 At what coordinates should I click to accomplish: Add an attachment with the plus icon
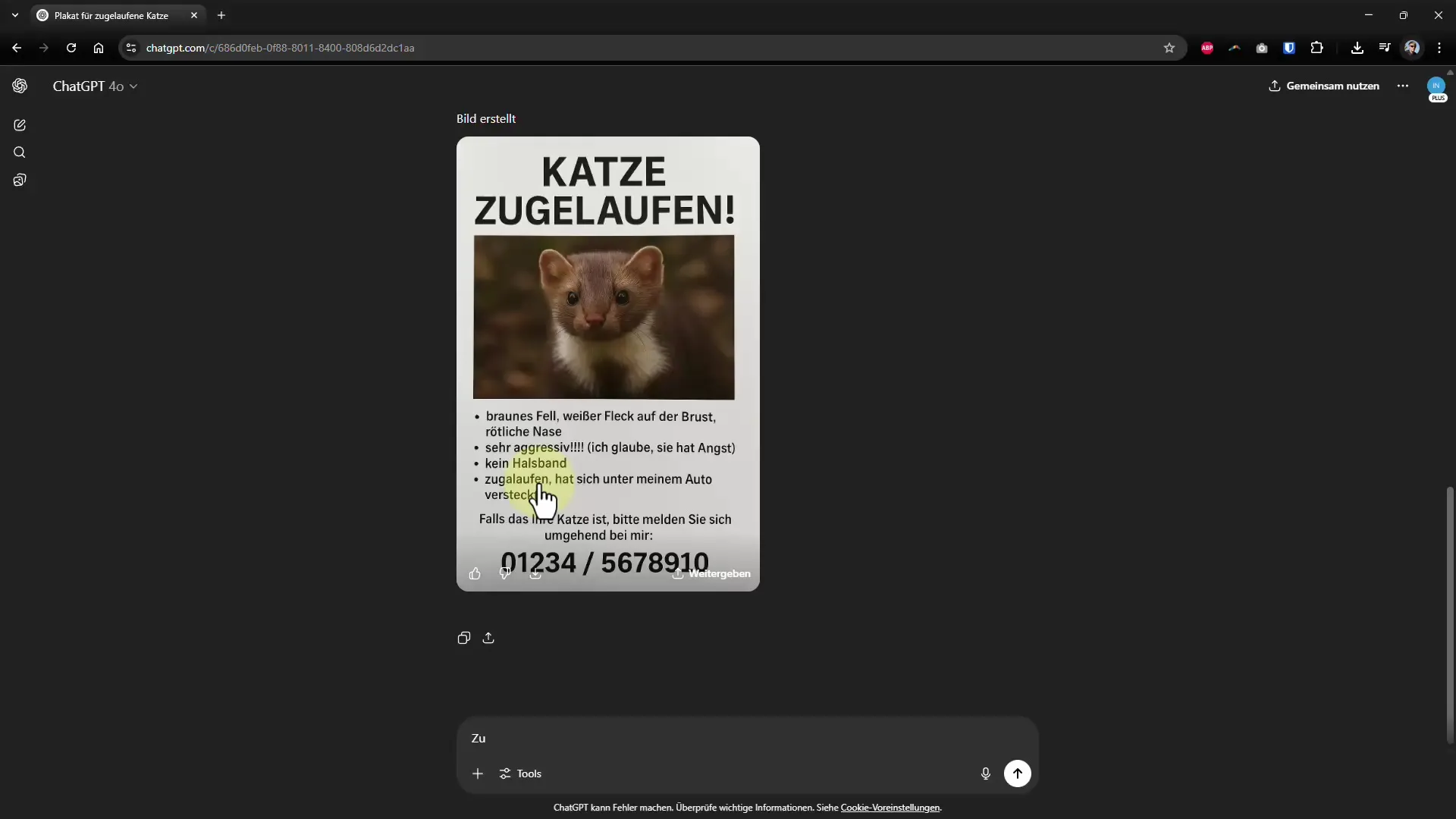click(x=478, y=773)
